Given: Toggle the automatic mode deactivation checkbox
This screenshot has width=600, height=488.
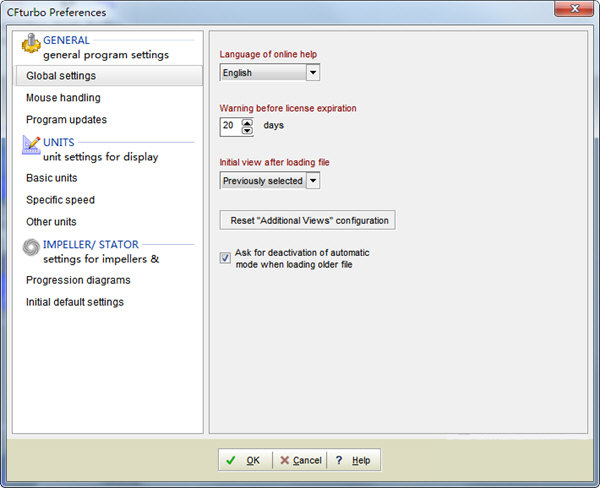Looking at the screenshot, I should click(x=225, y=258).
